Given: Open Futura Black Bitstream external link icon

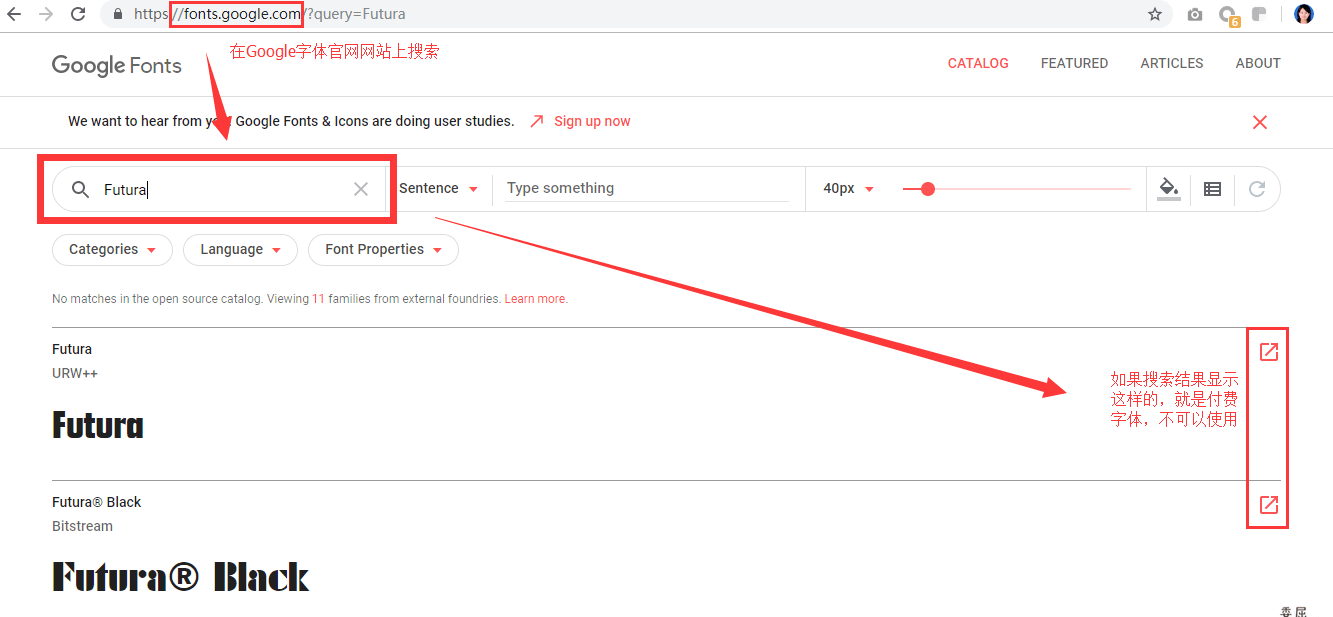Looking at the screenshot, I should point(1268,505).
